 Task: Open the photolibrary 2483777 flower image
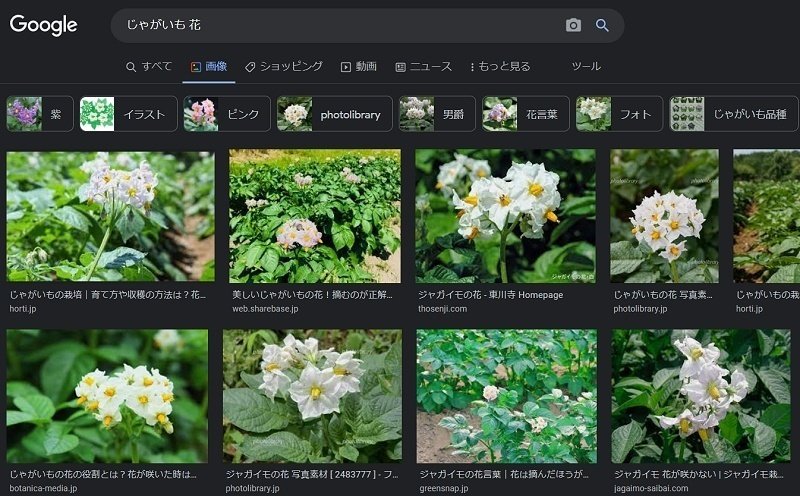tap(312, 396)
